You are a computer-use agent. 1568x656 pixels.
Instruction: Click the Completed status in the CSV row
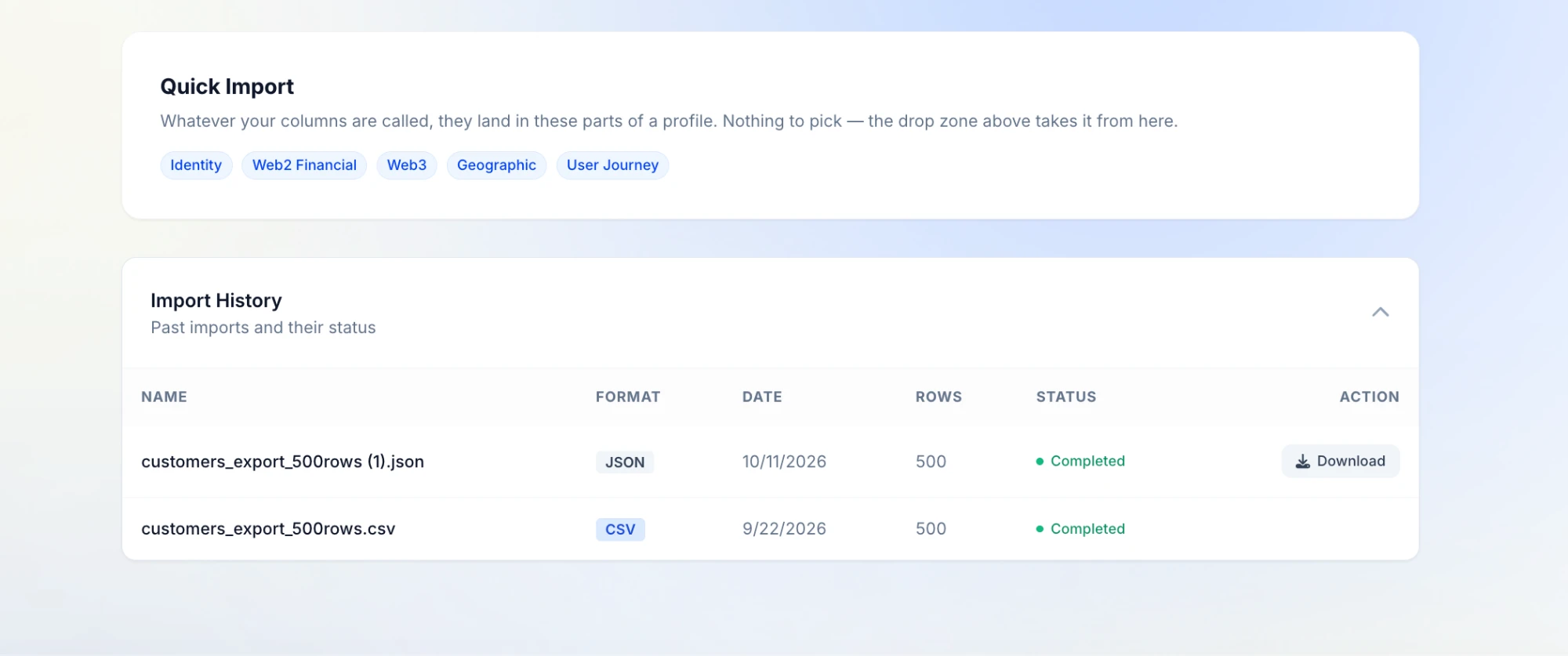(x=1080, y=529)
